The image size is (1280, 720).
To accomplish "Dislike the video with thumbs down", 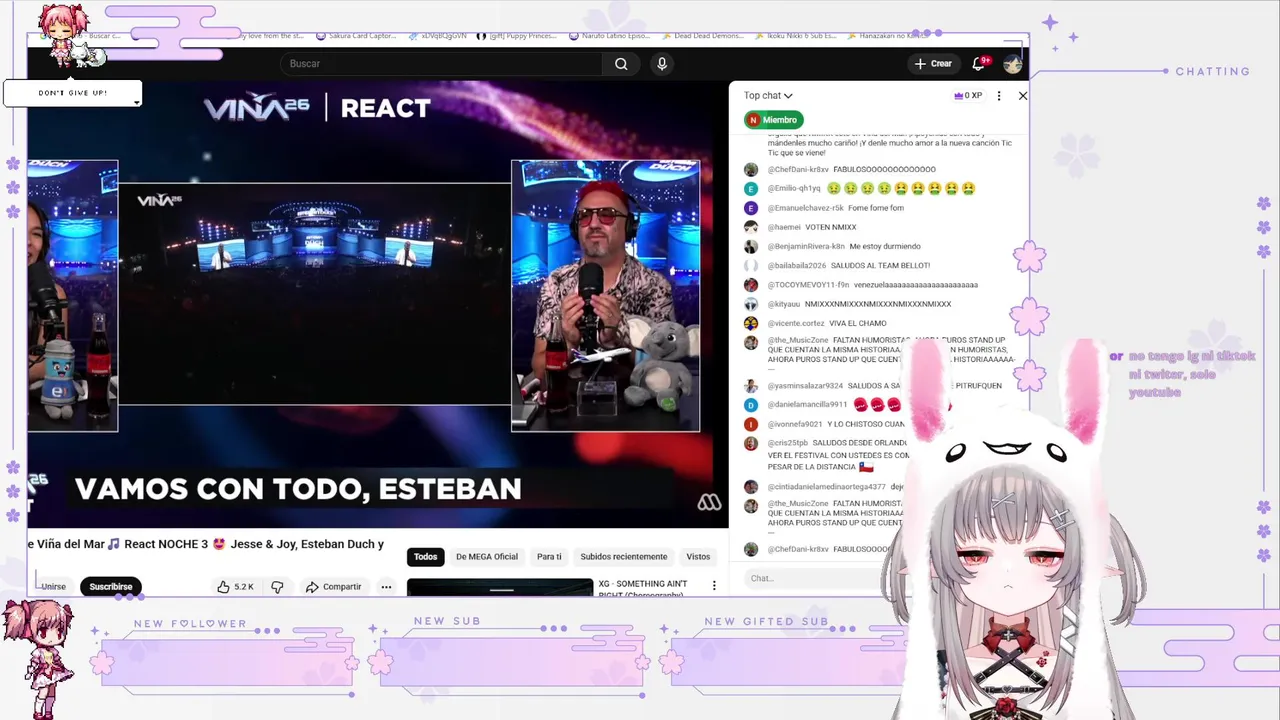I will pos(277,587).
